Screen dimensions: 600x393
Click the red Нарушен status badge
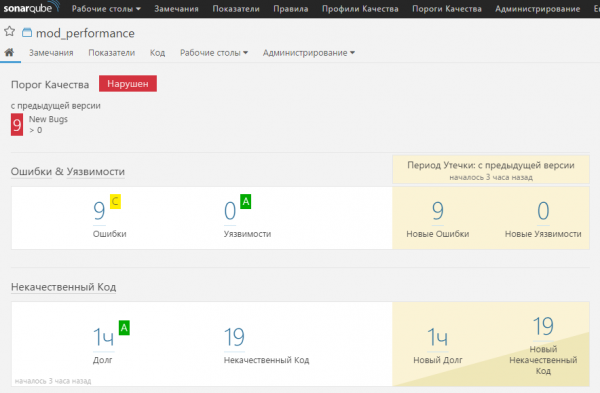pyautogui.click(x=128, y=83)
